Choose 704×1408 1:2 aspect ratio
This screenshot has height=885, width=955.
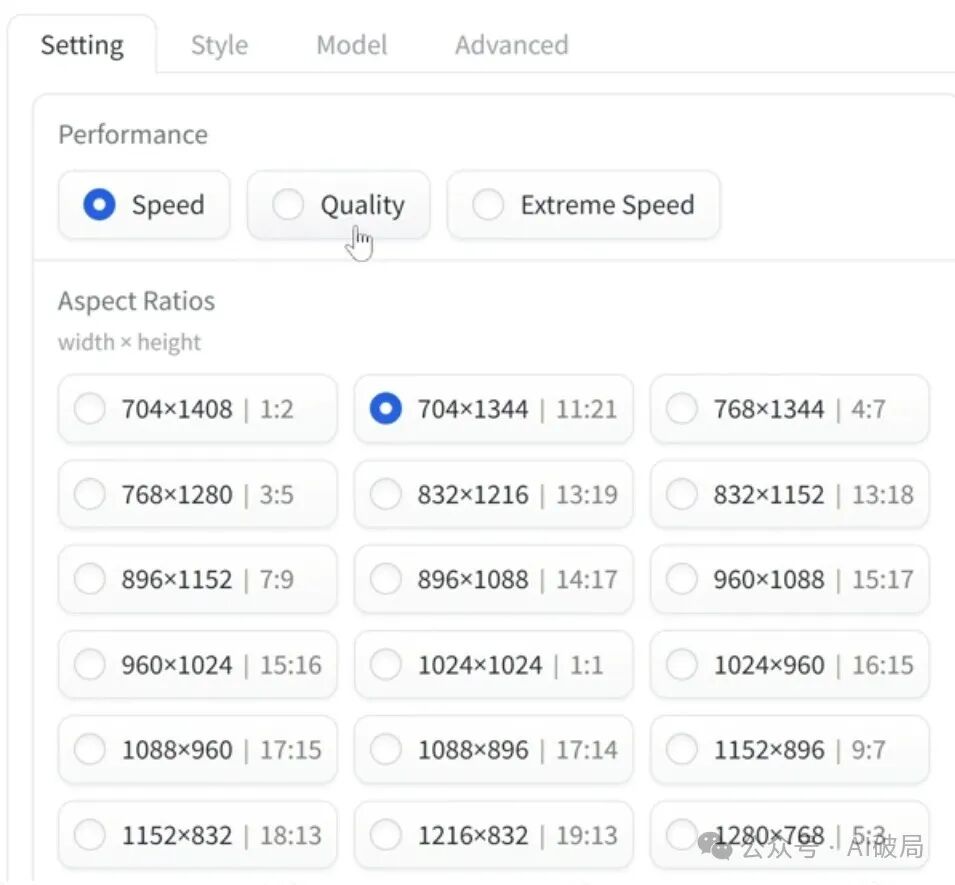tap(197, 409)
